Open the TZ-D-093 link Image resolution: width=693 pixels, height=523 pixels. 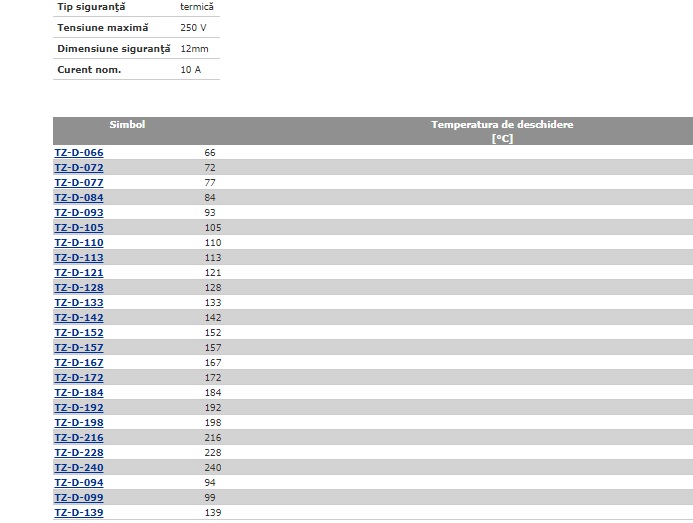point(79,213)
